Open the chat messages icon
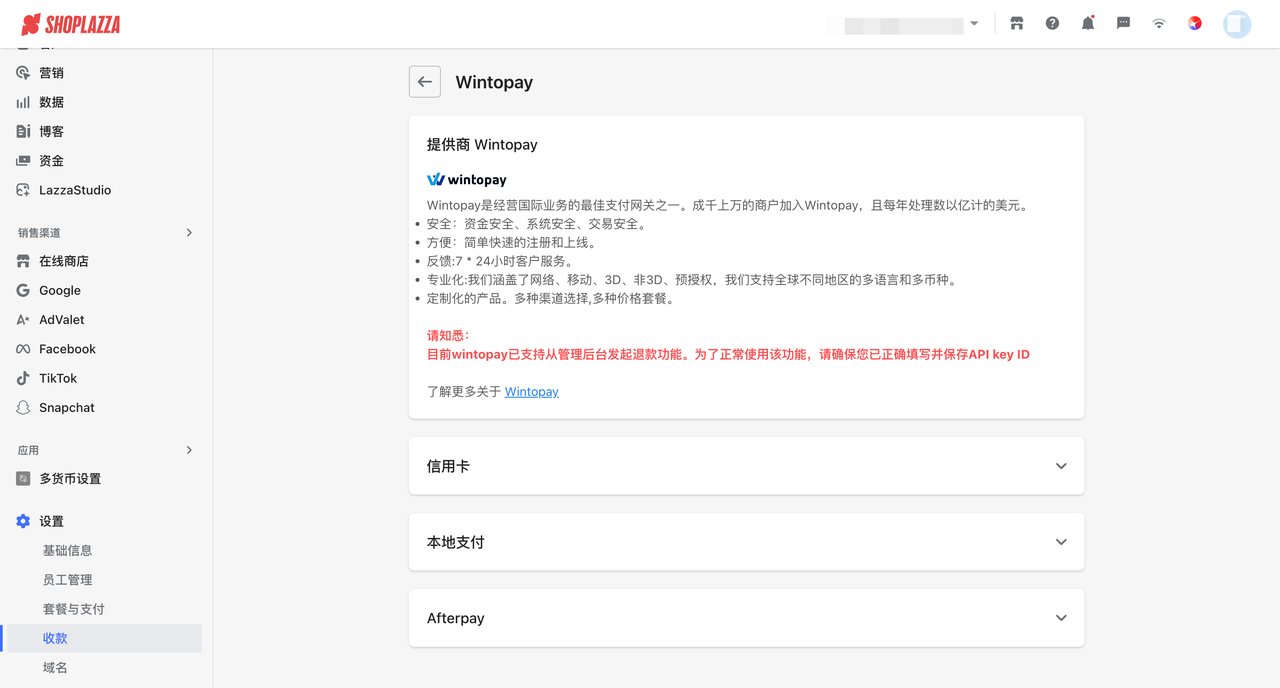The height and width of the screenshot is (688, 1280). (x=1123, y=23)
